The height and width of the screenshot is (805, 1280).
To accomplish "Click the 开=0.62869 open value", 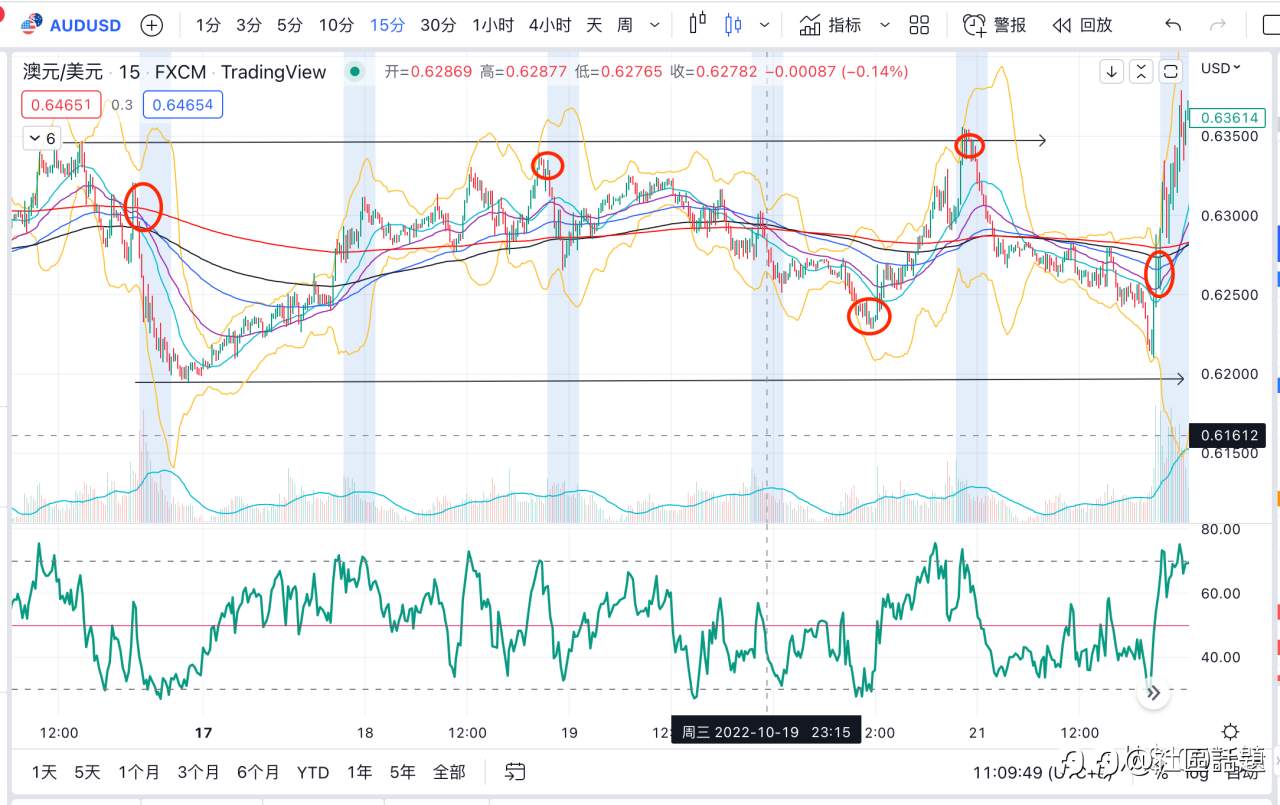I will tap(430, 72).
